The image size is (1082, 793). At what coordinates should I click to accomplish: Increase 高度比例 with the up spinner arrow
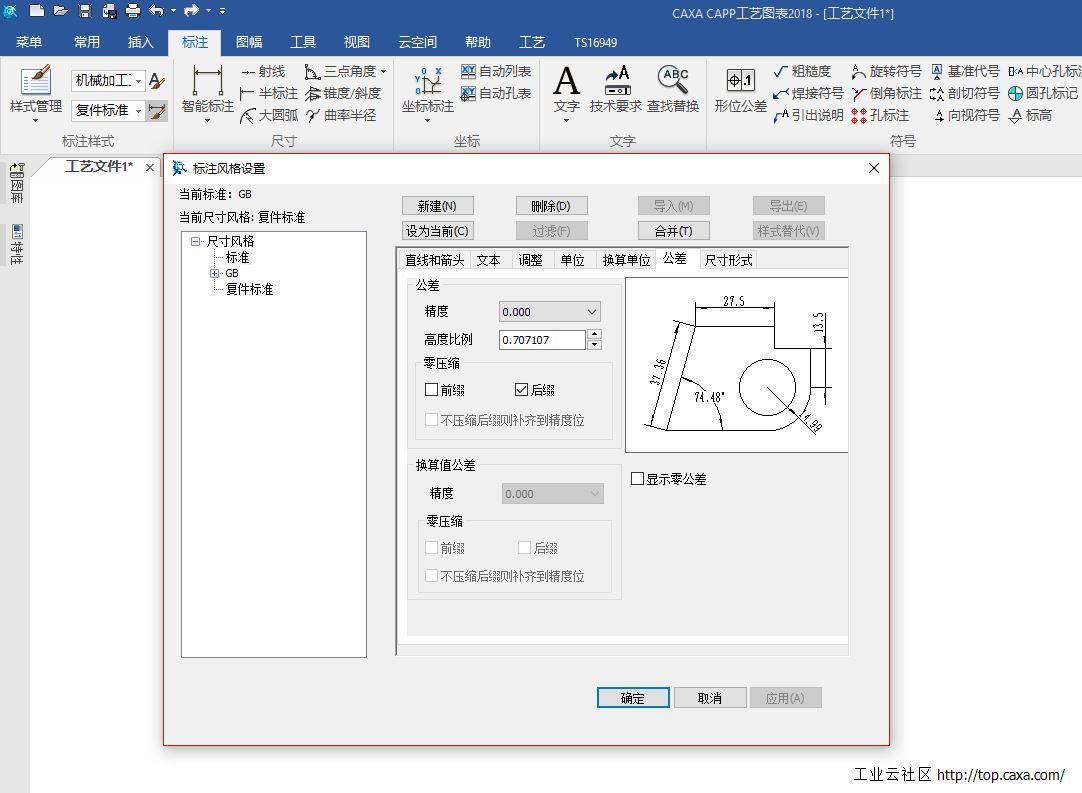tap(595, 335)
